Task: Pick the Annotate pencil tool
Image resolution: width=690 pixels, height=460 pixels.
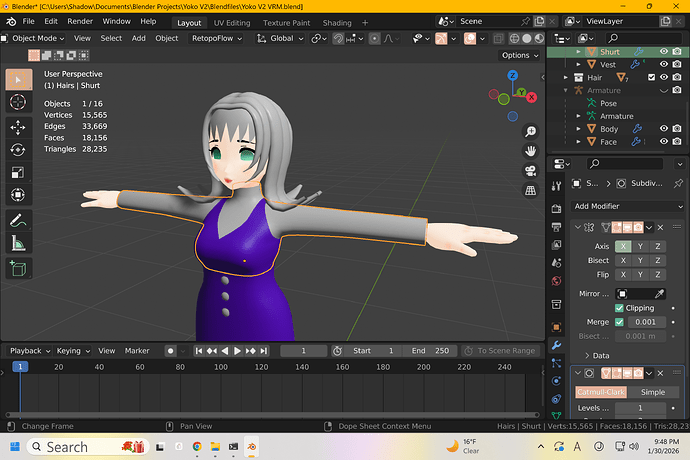Action: 18,221
